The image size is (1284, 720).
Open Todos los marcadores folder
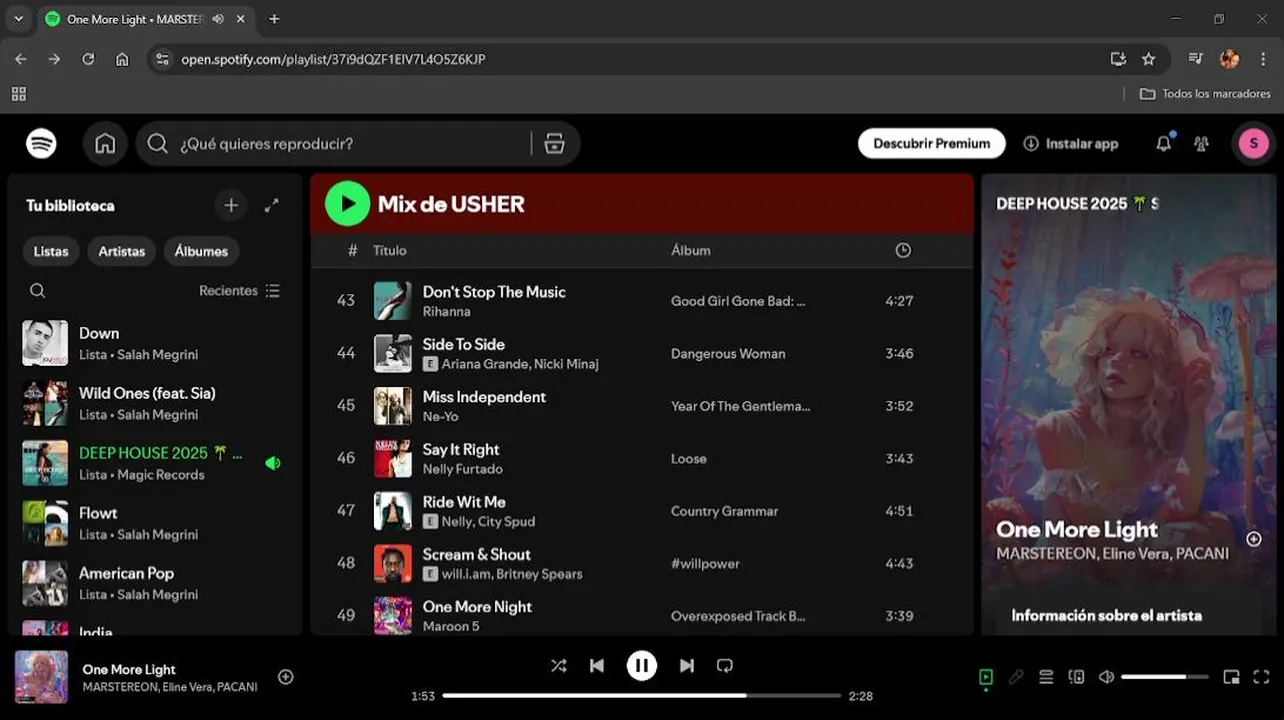[1206, 94]
